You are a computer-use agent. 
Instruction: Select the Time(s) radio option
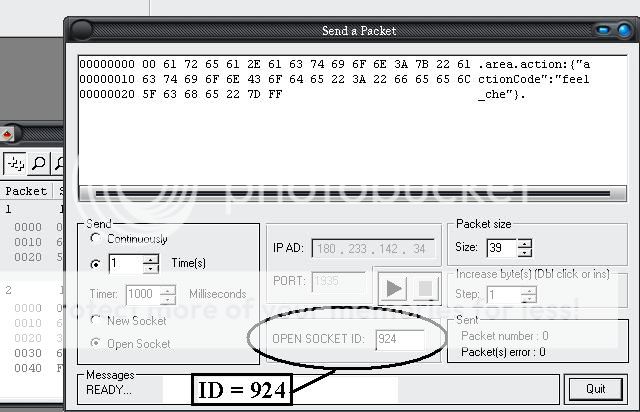click(96, 264)
